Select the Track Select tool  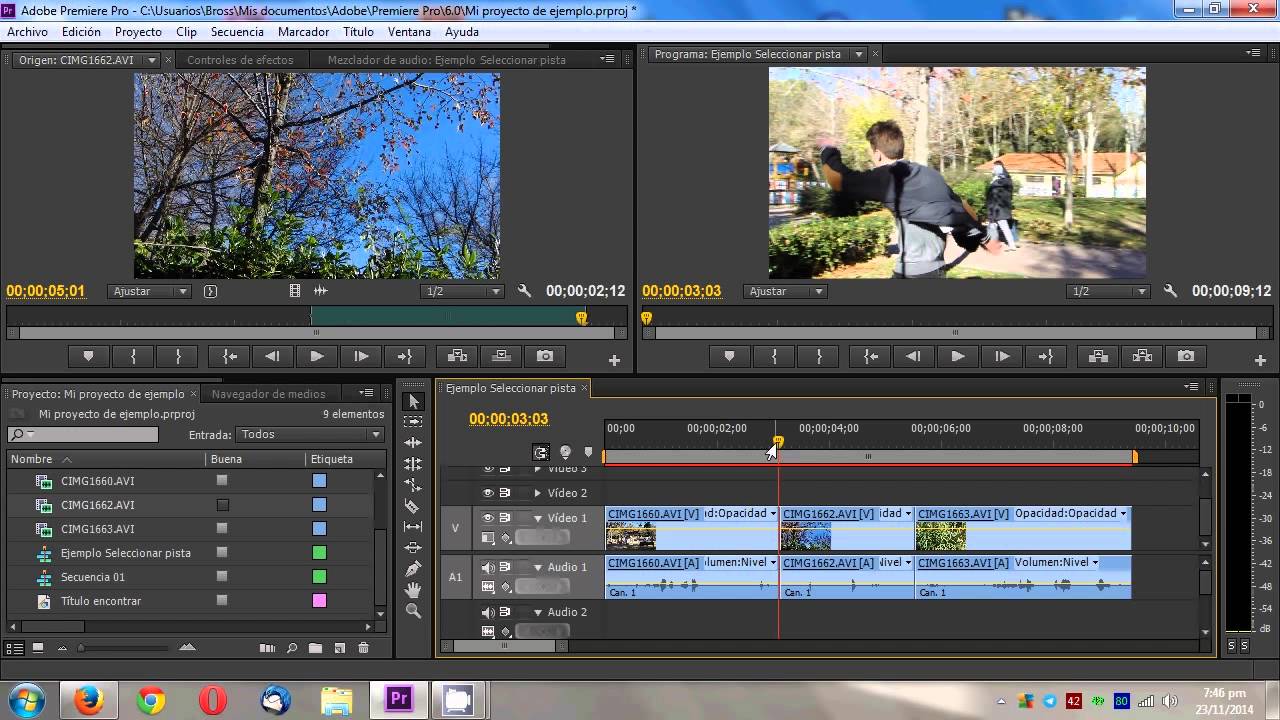(414, 422)
